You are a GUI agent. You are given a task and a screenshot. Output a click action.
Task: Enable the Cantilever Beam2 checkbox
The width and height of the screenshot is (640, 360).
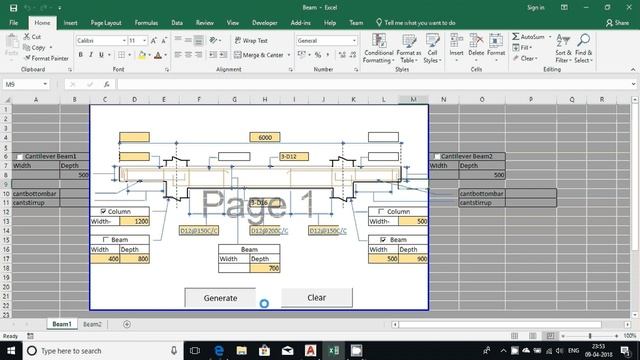(437, 156)
